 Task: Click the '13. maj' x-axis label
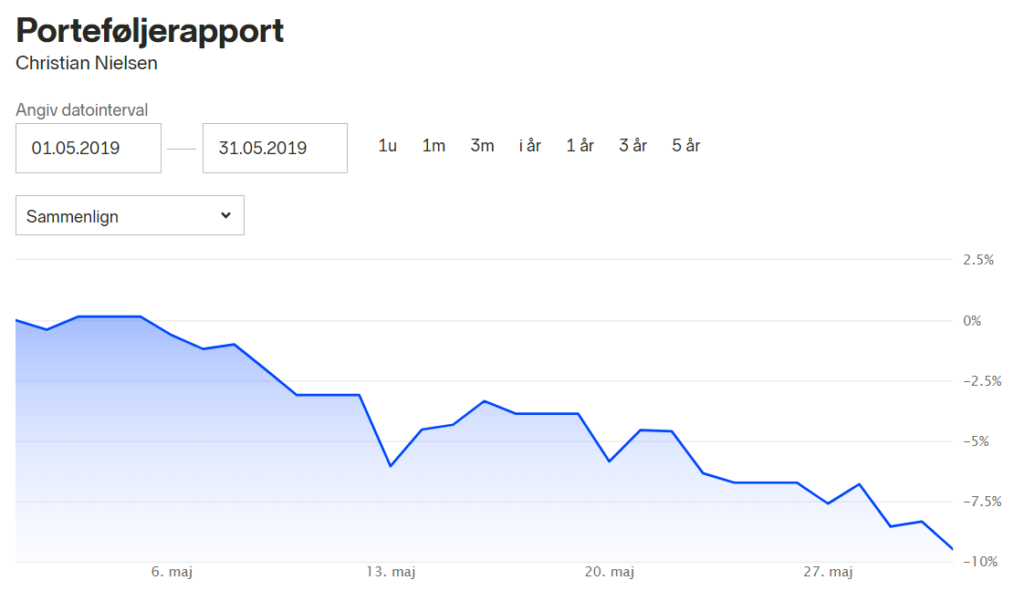390,572
